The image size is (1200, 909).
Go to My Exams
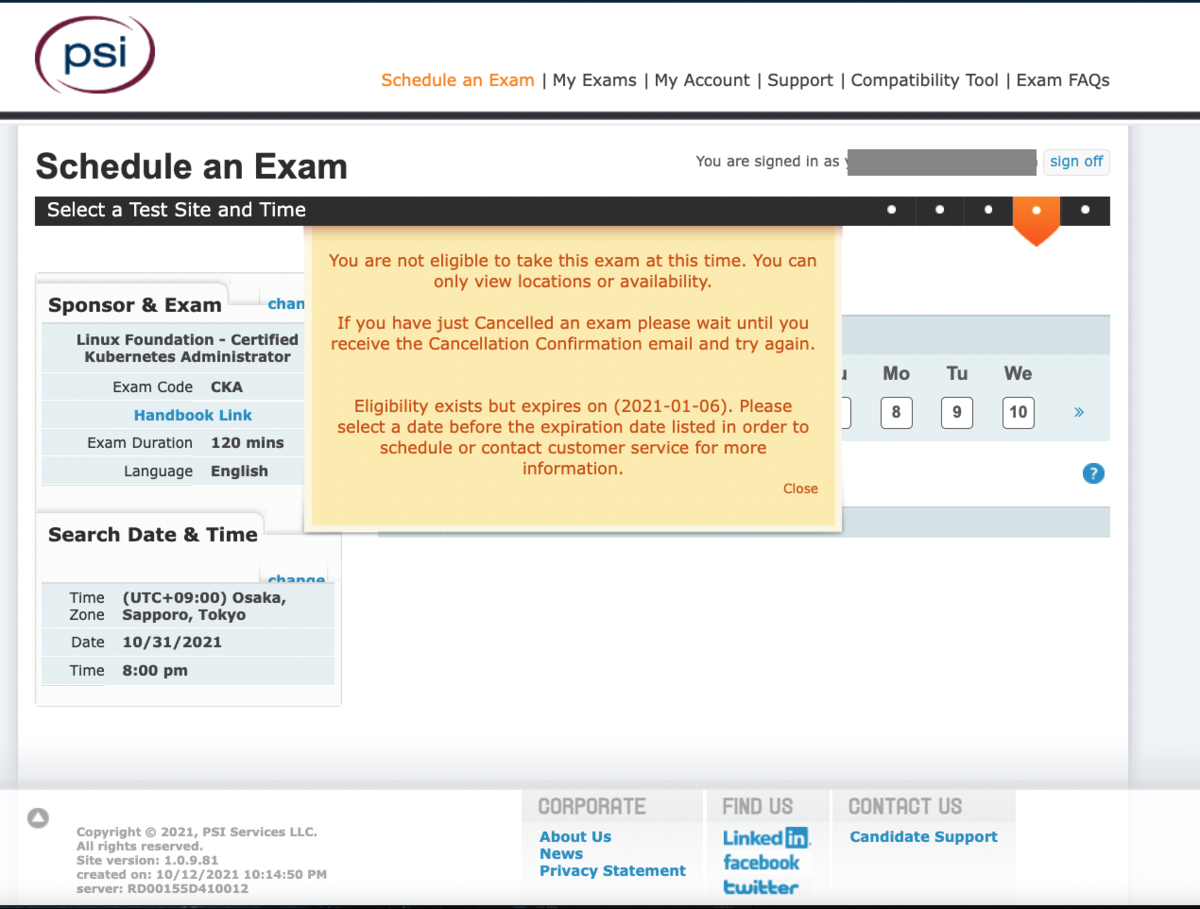[594, 80]
